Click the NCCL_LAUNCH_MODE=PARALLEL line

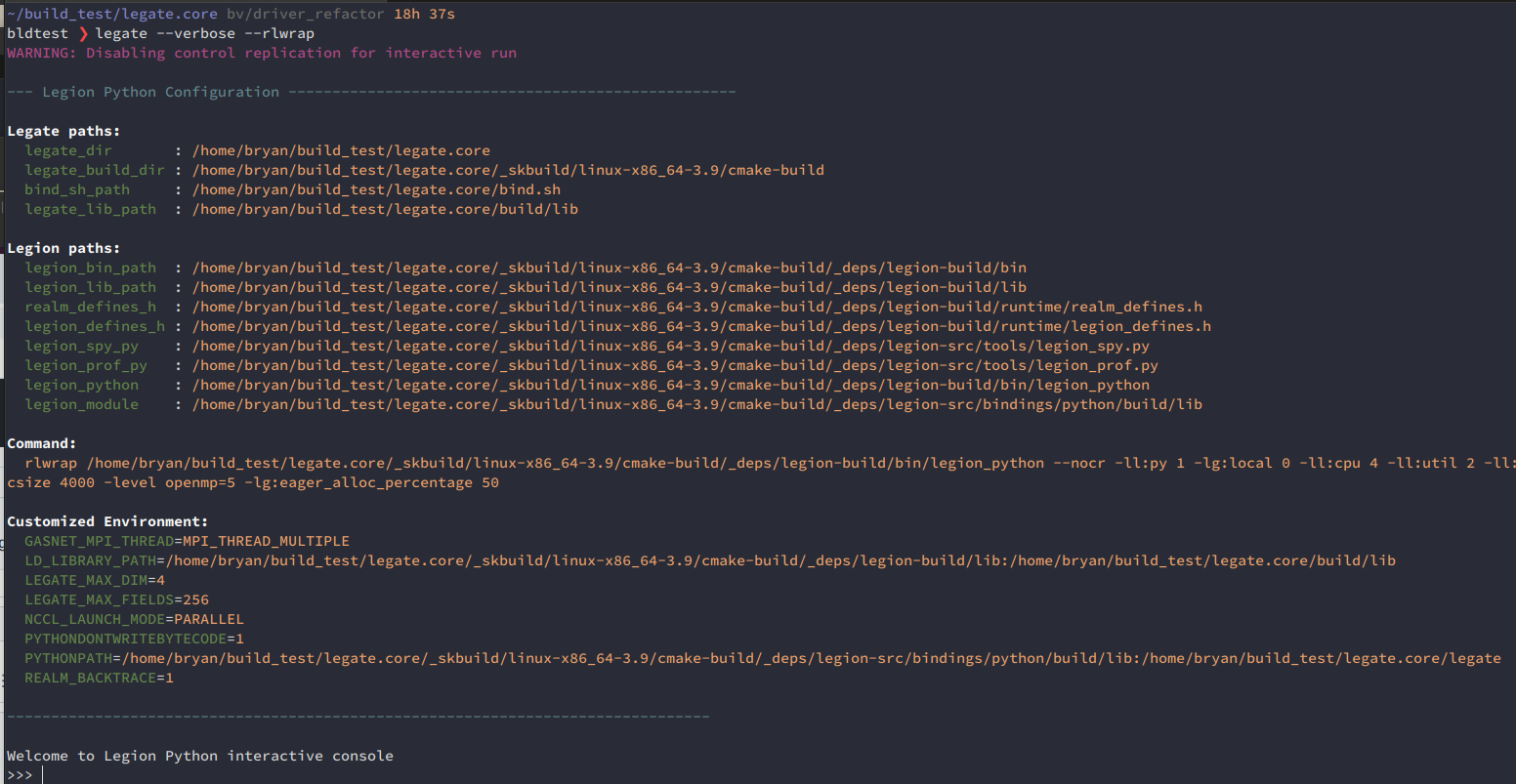coord(134,619)
